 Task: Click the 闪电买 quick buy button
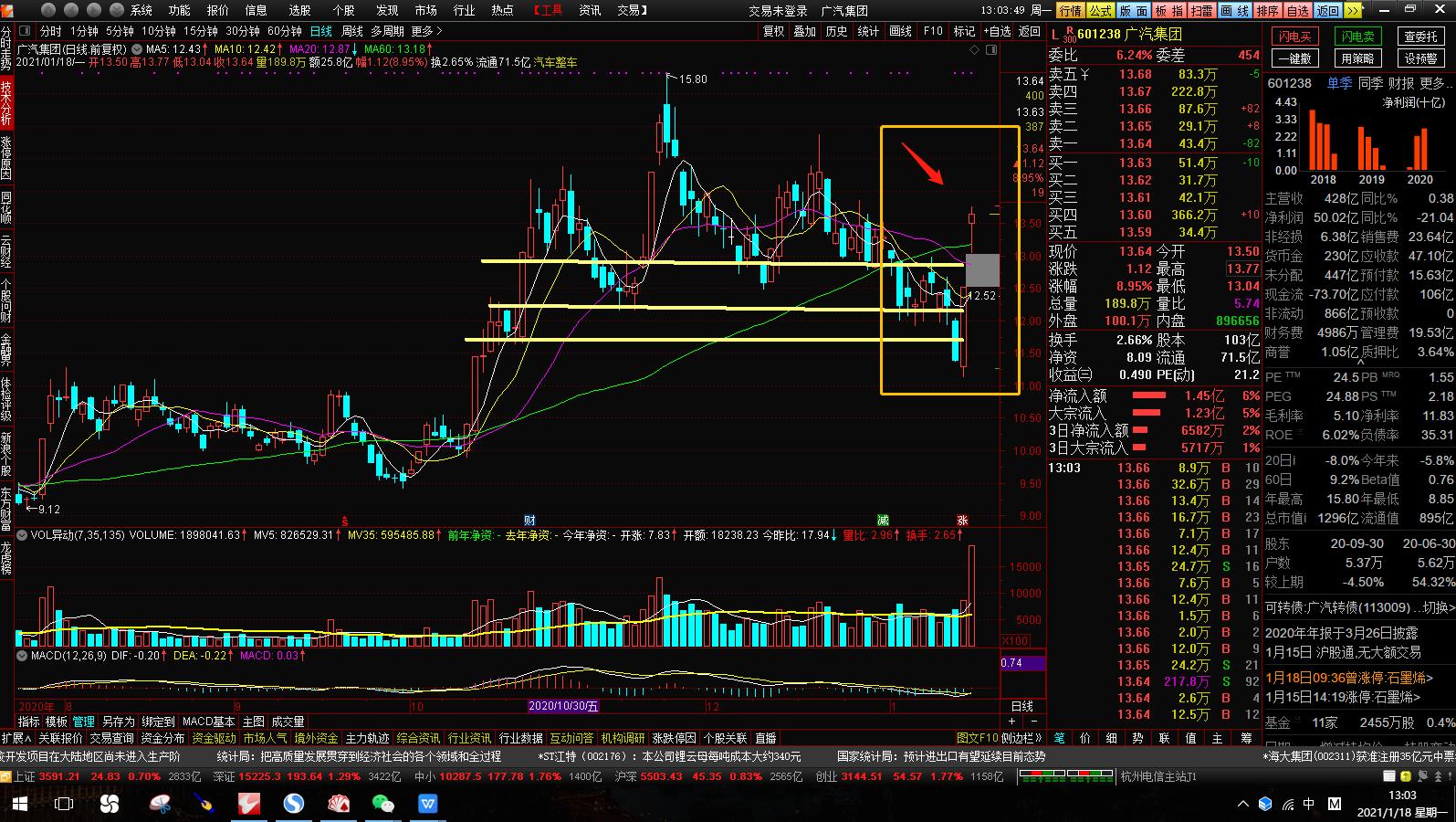(1295, 37)
